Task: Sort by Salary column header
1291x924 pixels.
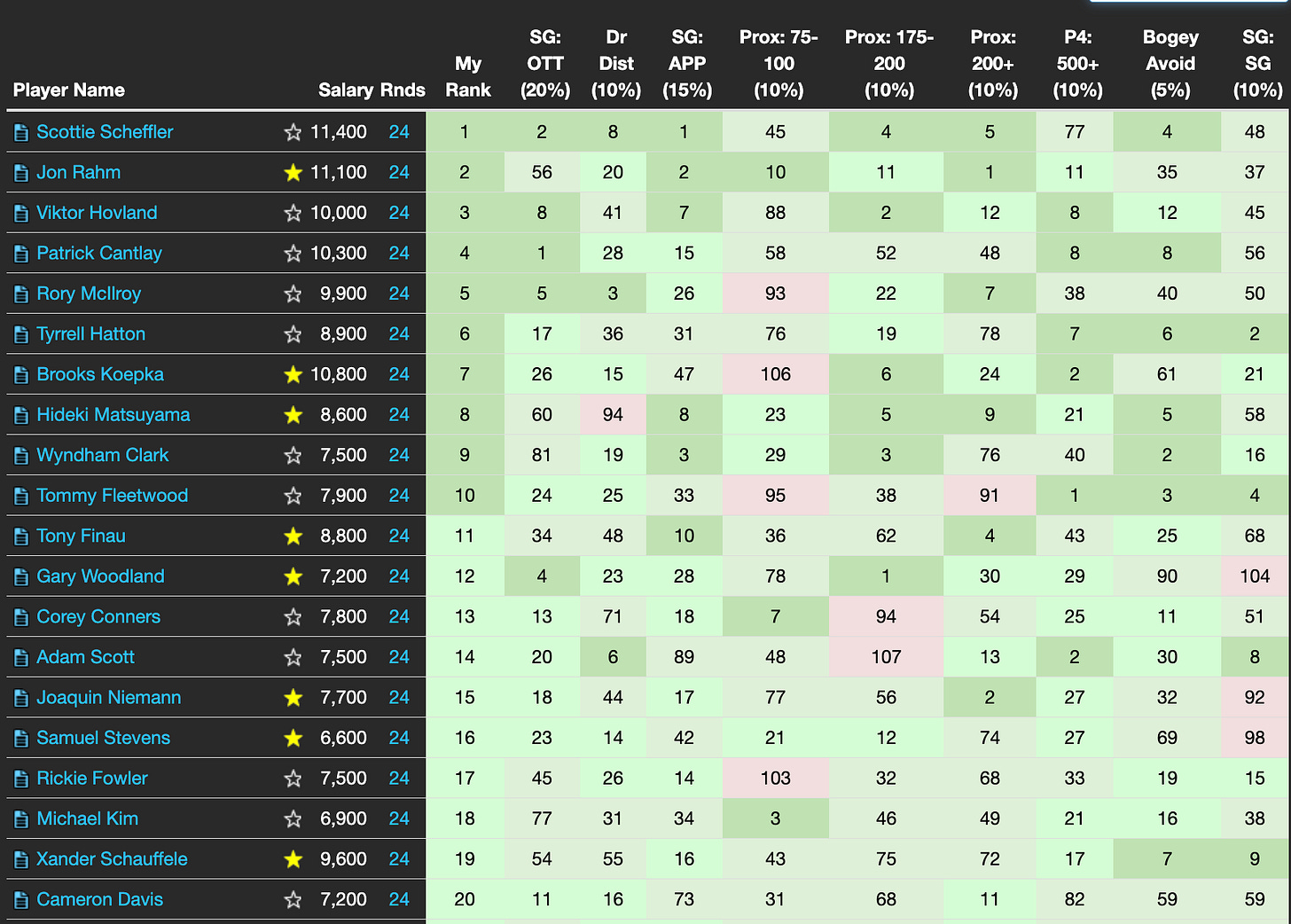Action: pos(346,90)
